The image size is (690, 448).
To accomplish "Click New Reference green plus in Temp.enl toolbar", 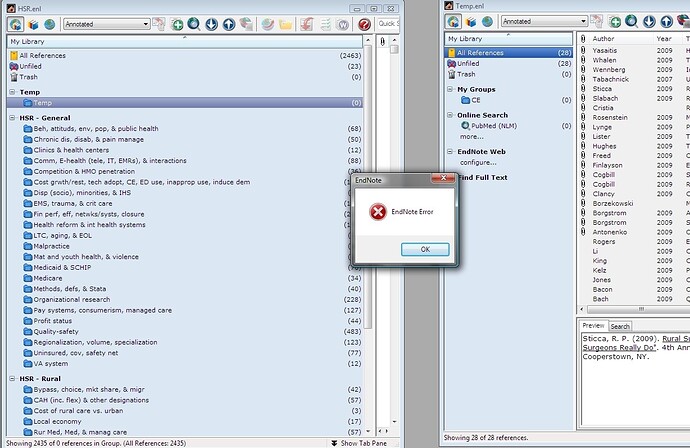I will [x=615, y=21].
